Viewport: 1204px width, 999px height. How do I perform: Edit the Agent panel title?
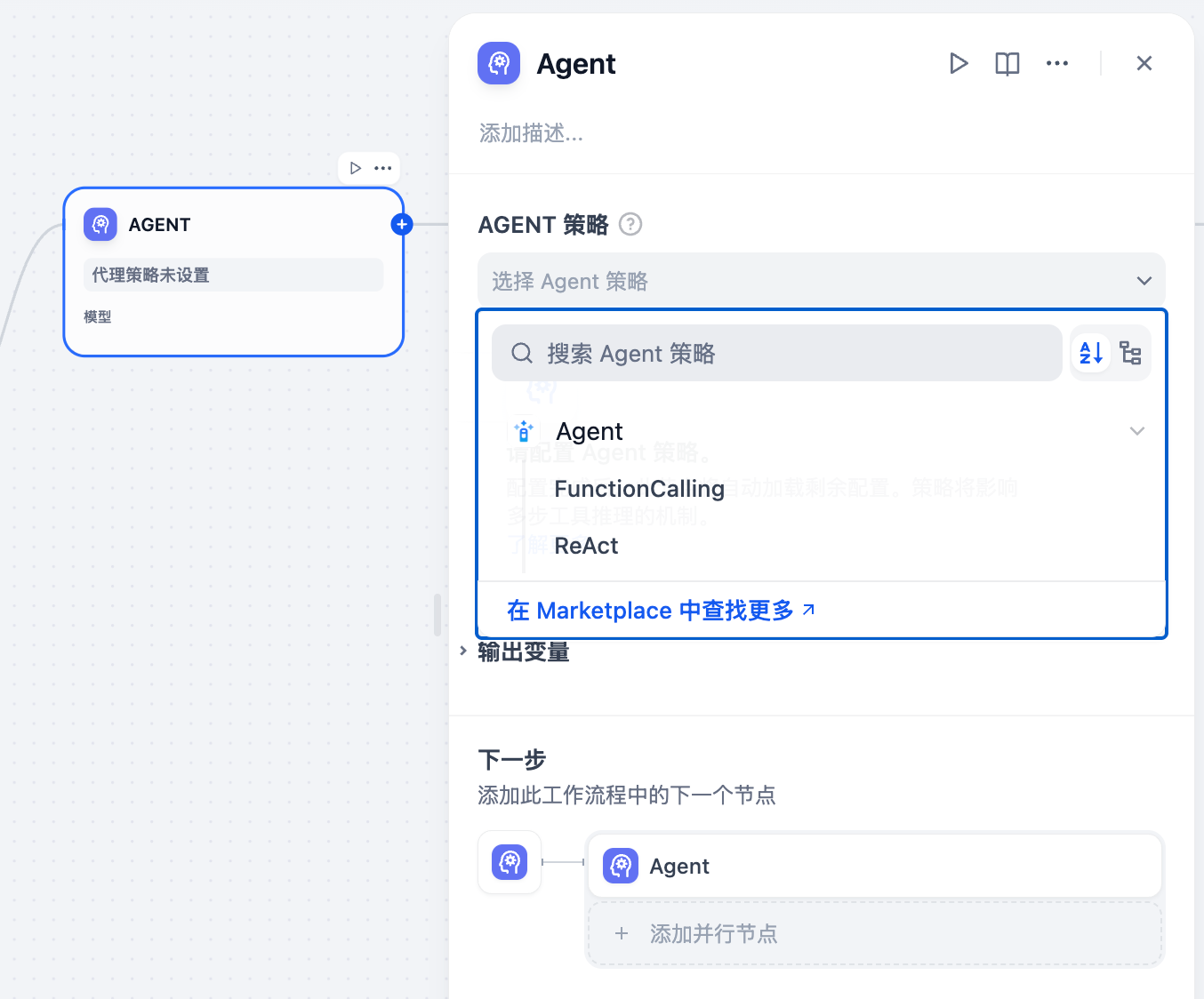click(576, 64)
